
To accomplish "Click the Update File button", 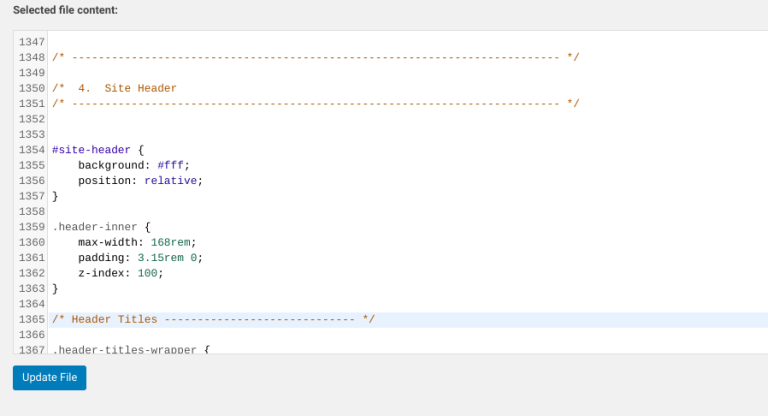I will 49,377.
